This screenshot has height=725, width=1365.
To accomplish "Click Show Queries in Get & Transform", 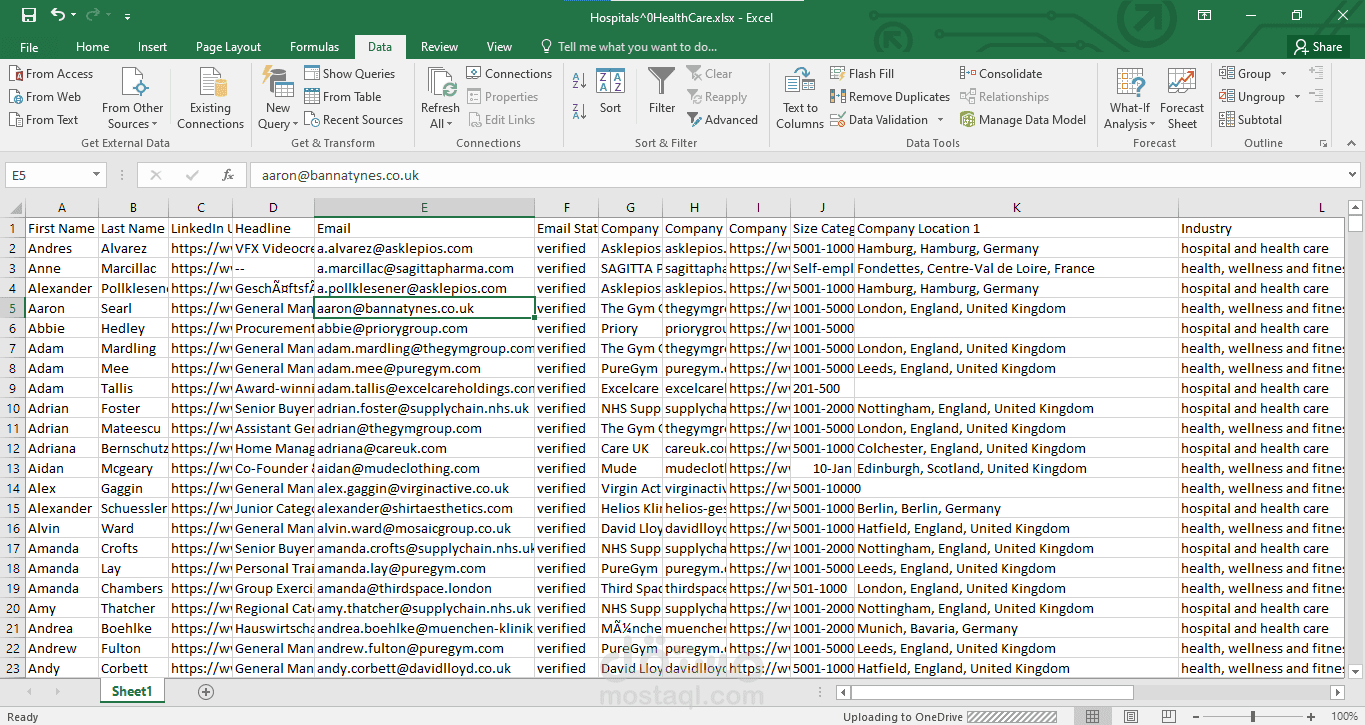I will coord(350,74).
